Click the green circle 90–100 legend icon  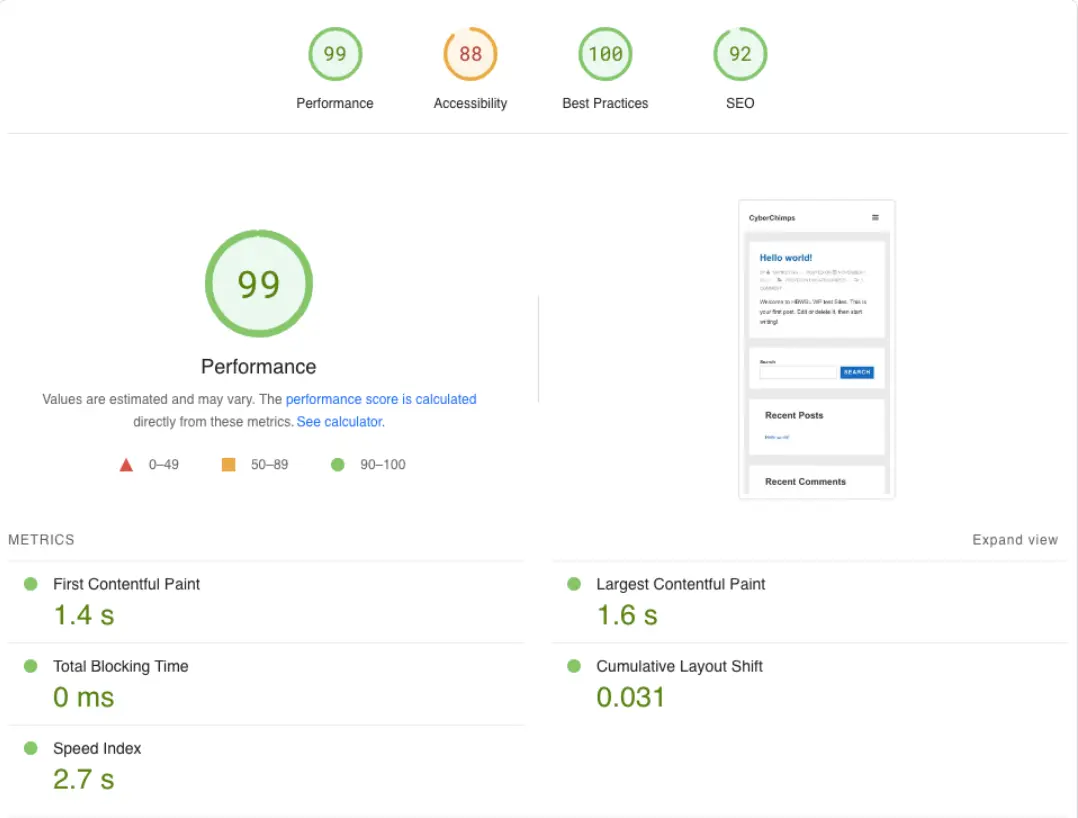point(337,464)
